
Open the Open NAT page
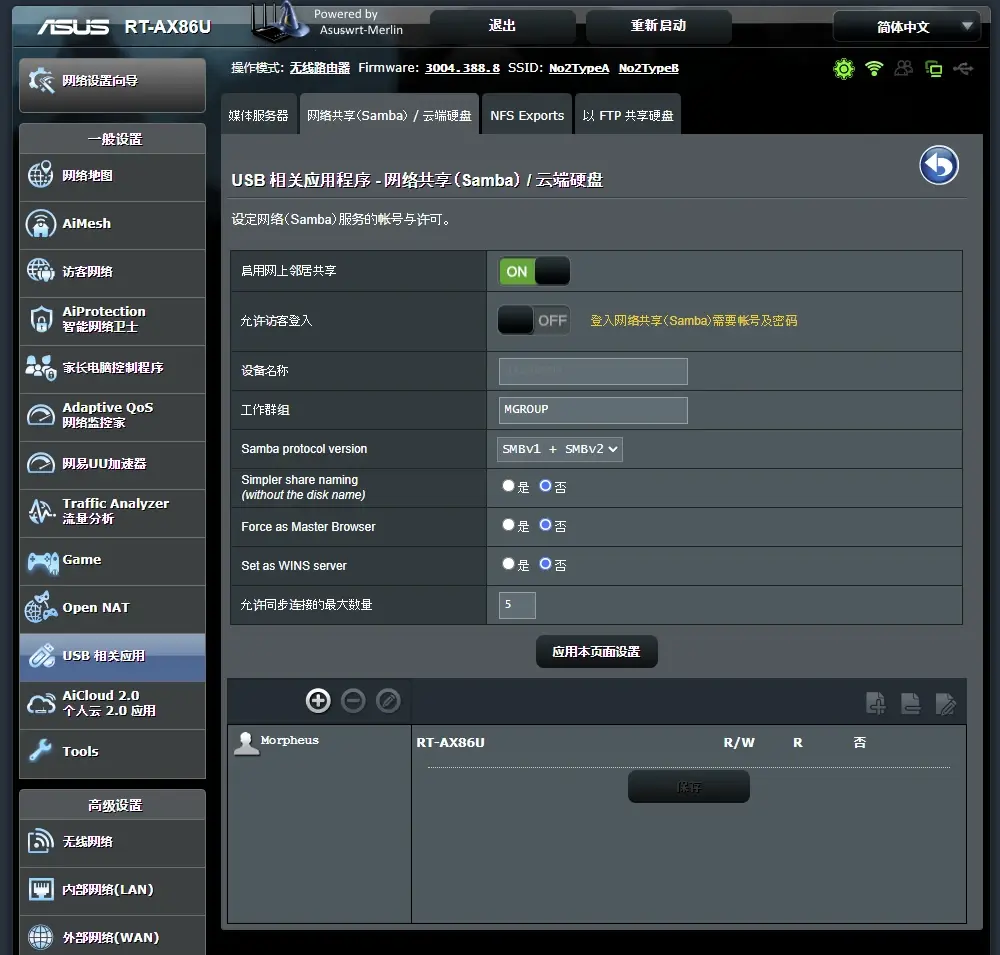tap(112, 608)
